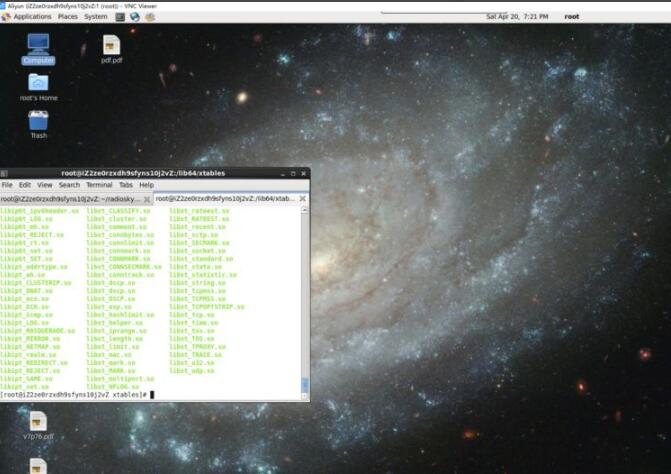The image size is (671, 474).
Task: Click the terminal scrollbar up arrow
Action: [x=305, y=210]
